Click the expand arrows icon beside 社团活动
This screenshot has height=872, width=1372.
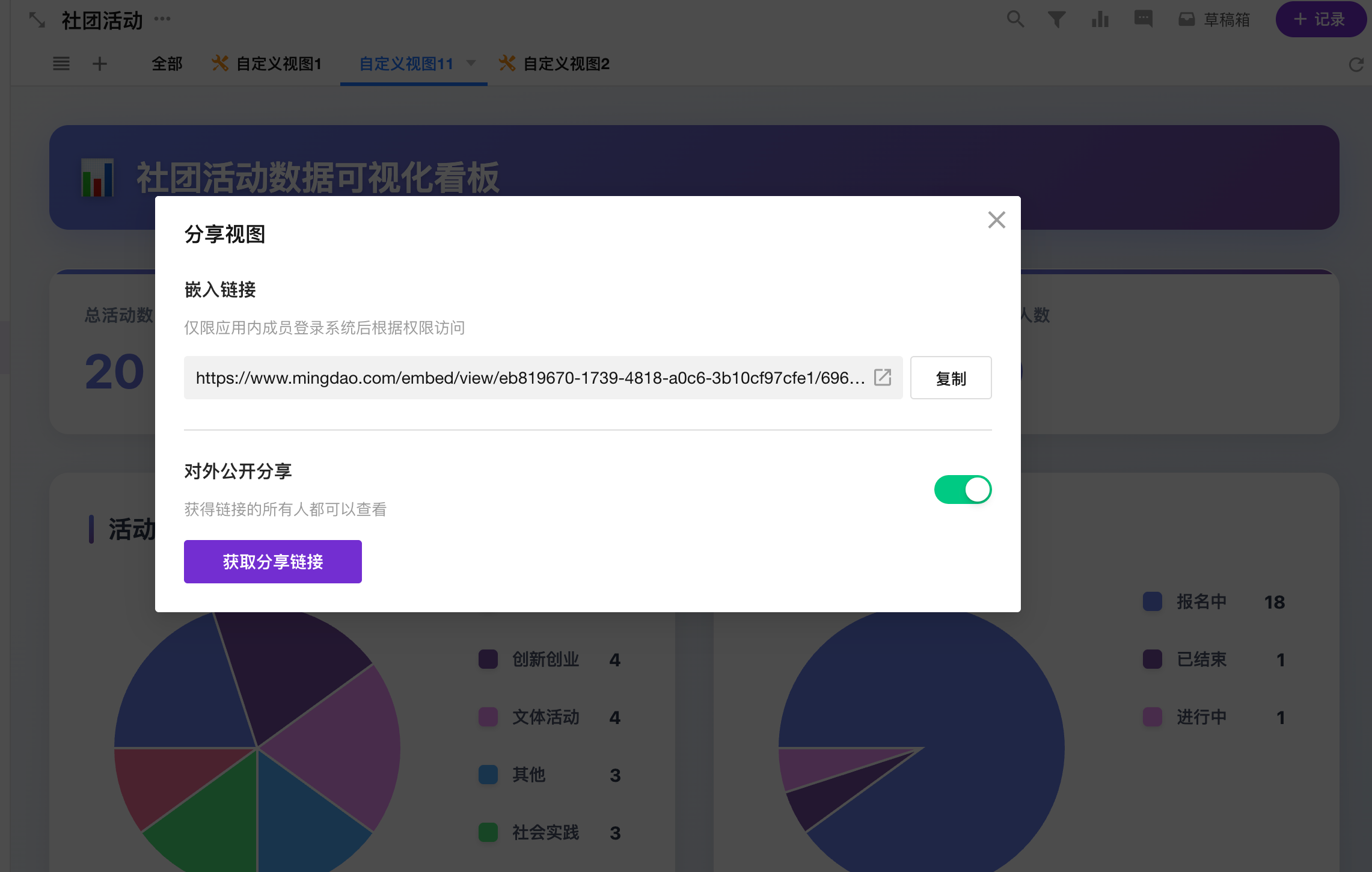[x=37, y=20]
